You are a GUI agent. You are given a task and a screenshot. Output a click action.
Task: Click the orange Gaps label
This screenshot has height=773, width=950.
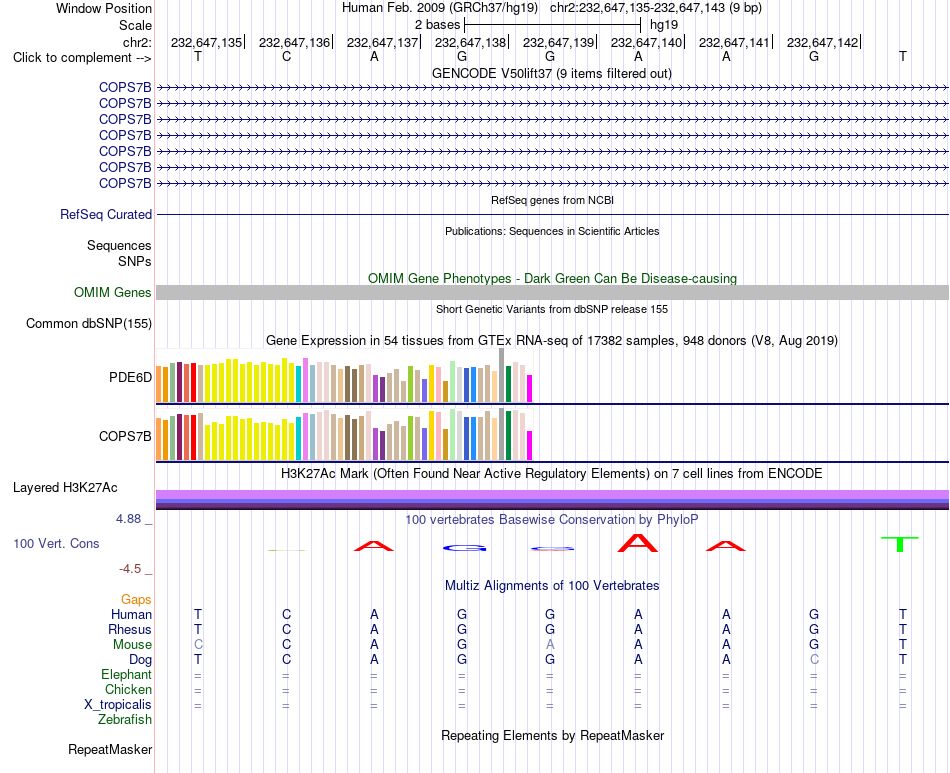(x=136, y=600)
